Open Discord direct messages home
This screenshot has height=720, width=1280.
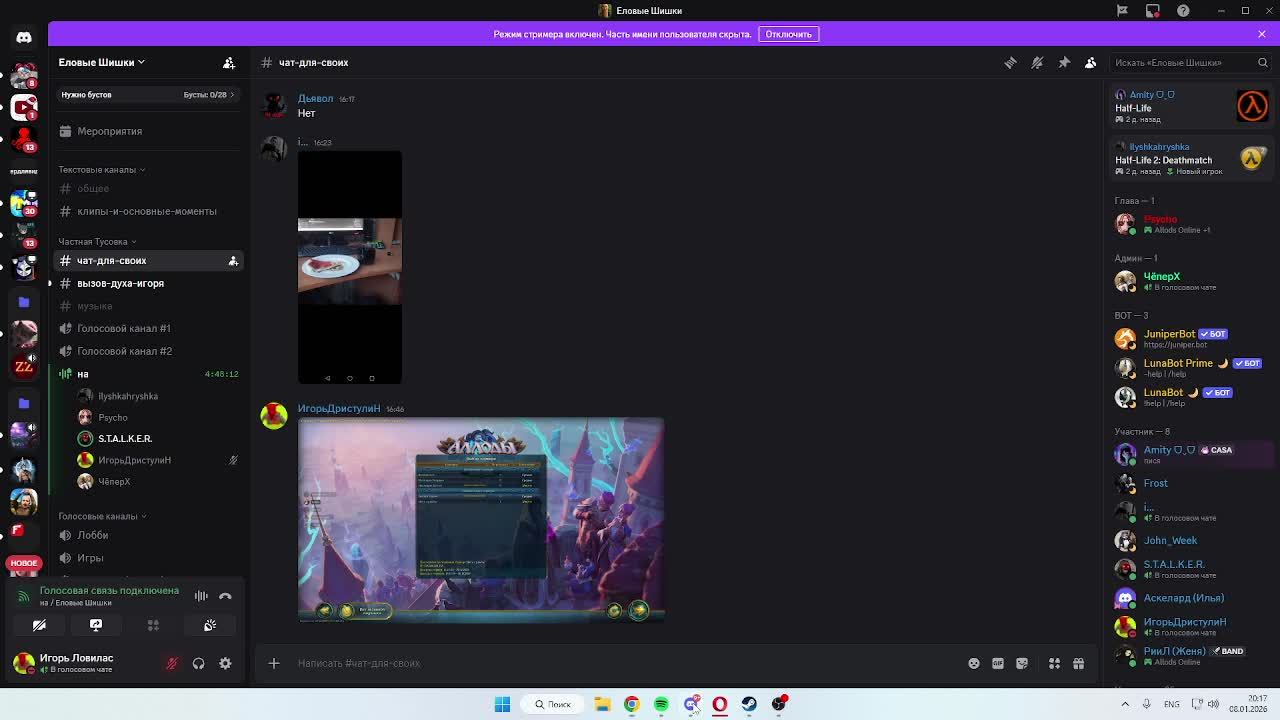[24, 38]
